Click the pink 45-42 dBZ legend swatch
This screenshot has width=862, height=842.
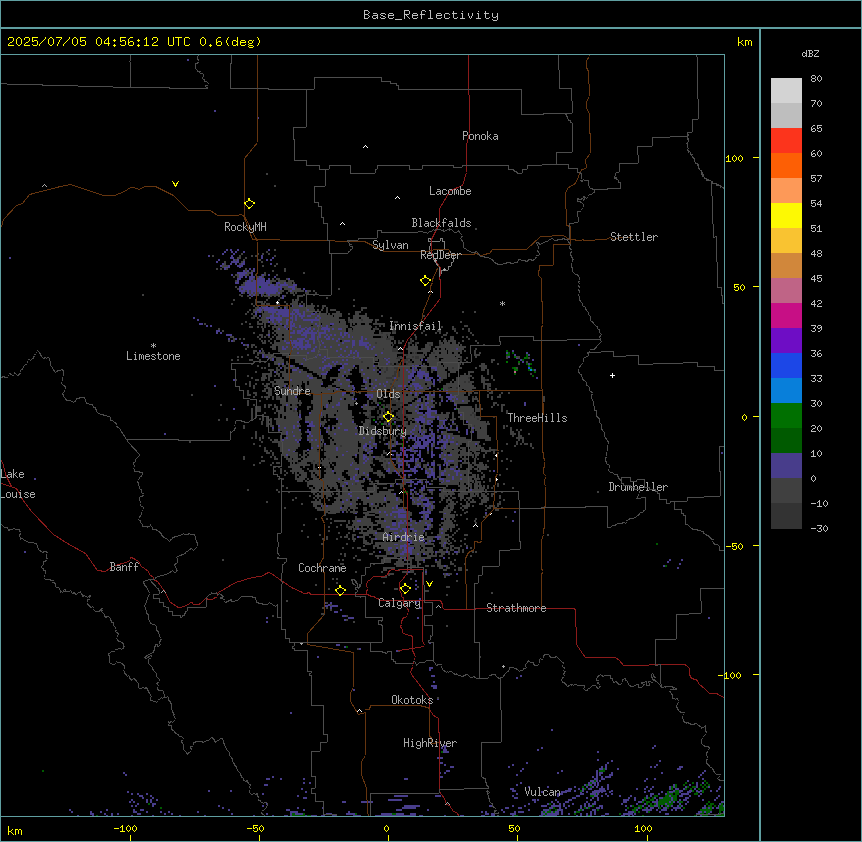click(786, 291)
